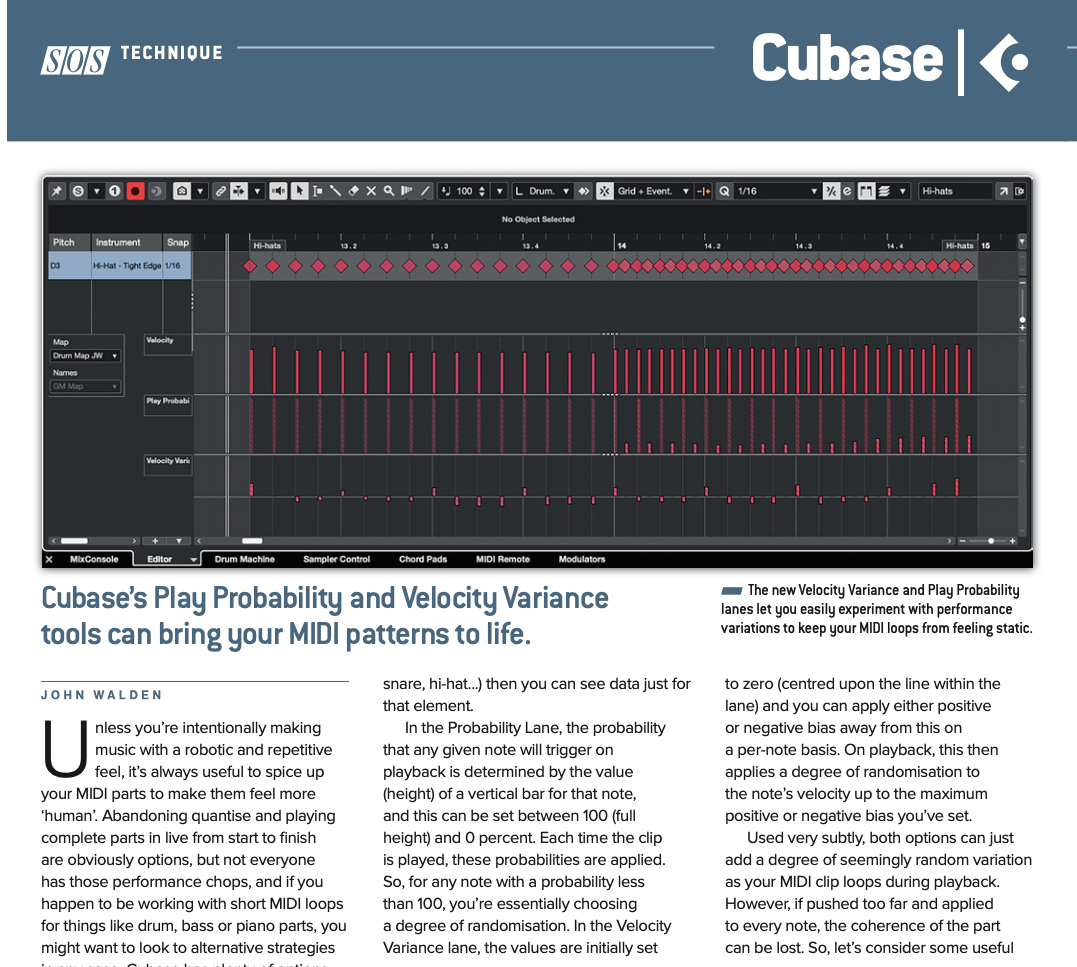The image size is (1077, 967).
Task: Click the Play Probability lane label
Action: coord(168,404)
